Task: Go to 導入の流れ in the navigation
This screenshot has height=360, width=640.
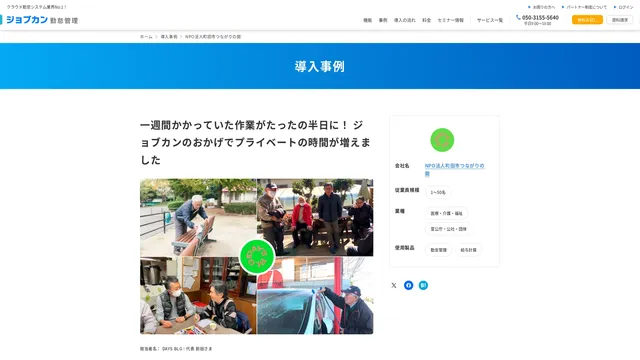Action: 404,20
